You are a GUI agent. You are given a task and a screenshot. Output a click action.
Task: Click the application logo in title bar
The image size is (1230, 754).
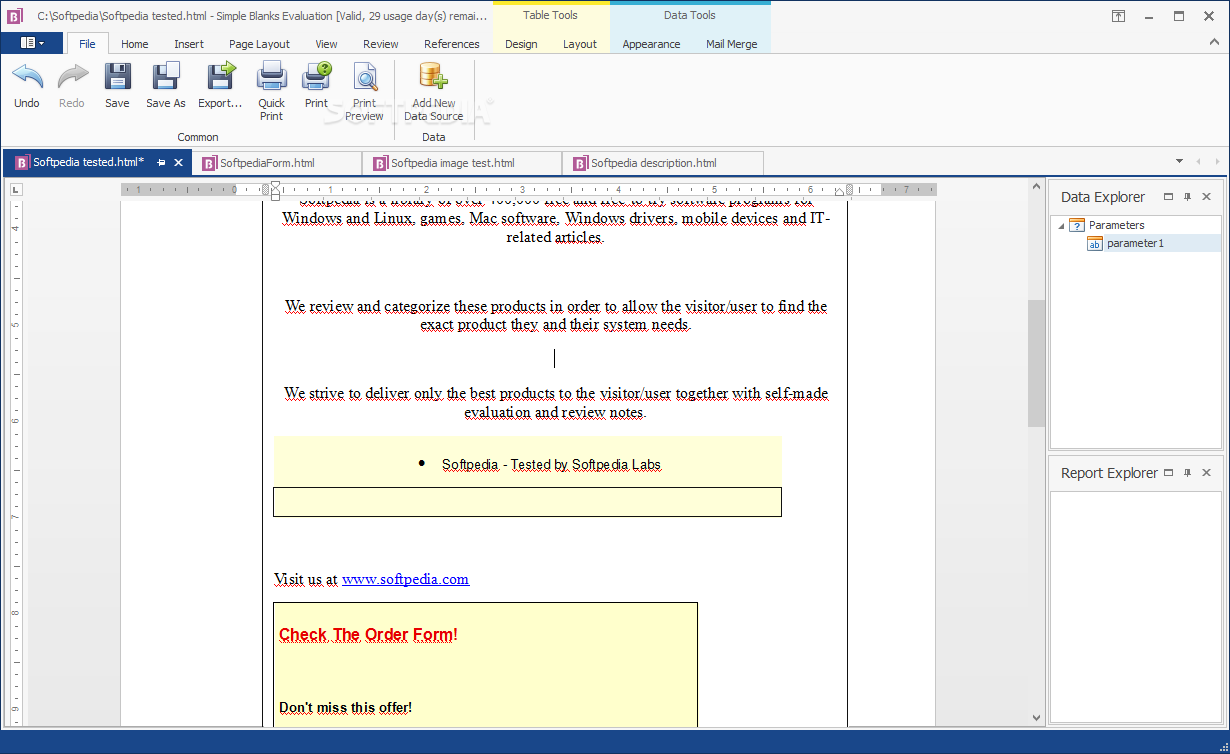(x=15, y=16)
